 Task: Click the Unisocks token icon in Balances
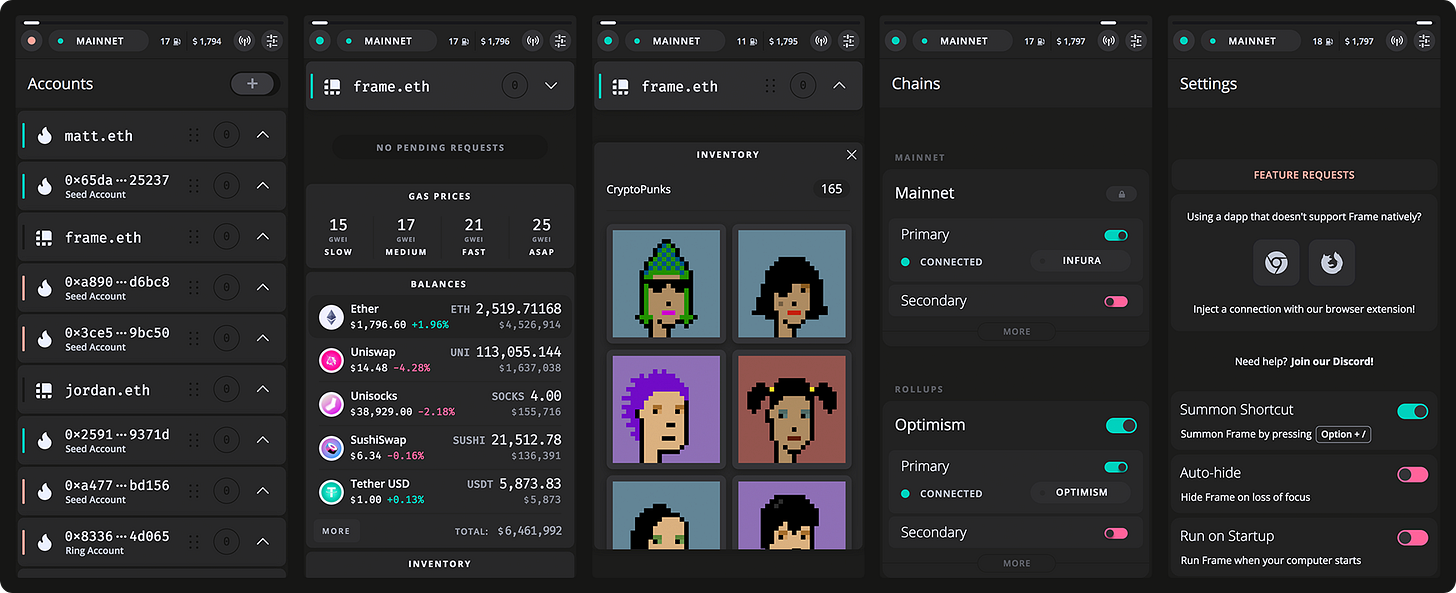tap(331, 404)
